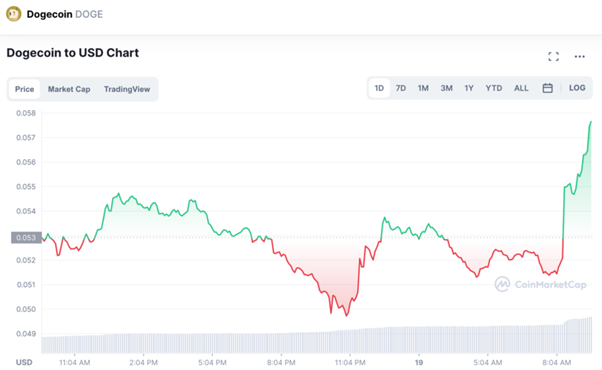602x370 pixels.
Task: Click the CoinMarketCap watermark logo
Action: pos(541,284)
